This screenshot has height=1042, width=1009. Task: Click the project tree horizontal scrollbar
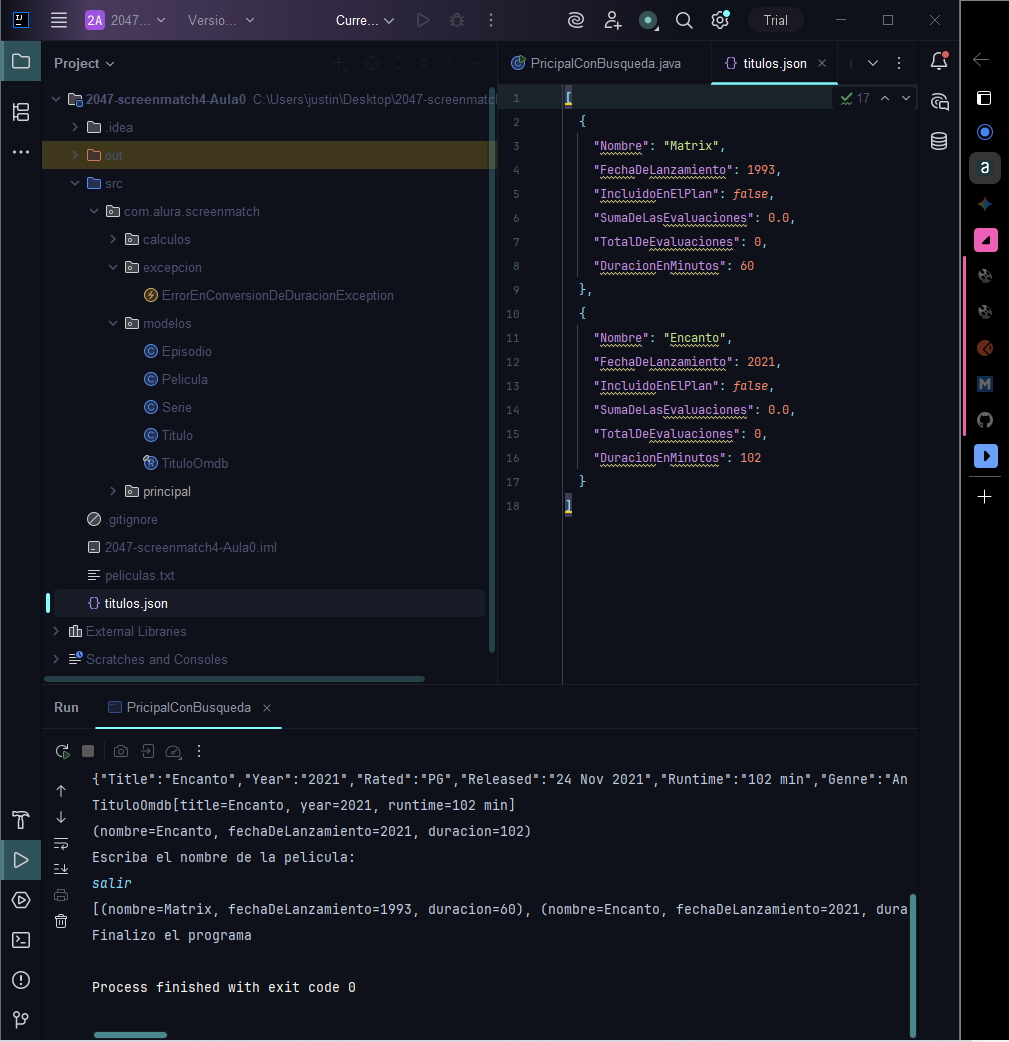(x=234, y=679)
